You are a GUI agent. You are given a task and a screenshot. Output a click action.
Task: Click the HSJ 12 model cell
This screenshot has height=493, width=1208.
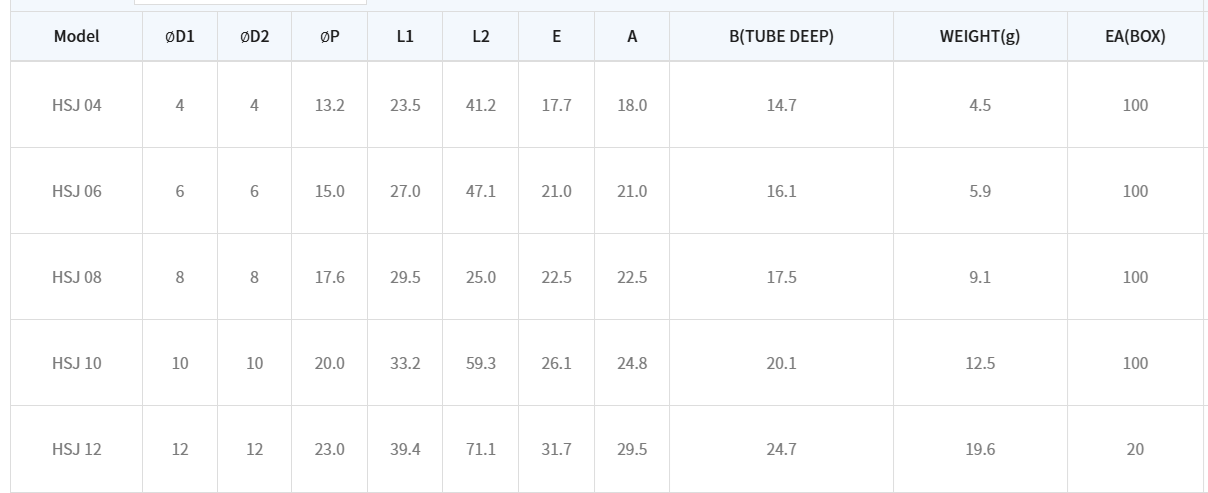coord(77,449)
